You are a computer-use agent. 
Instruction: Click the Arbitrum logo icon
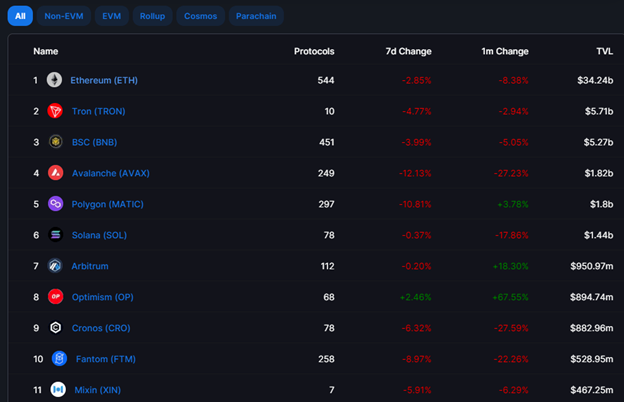(55, 265)
